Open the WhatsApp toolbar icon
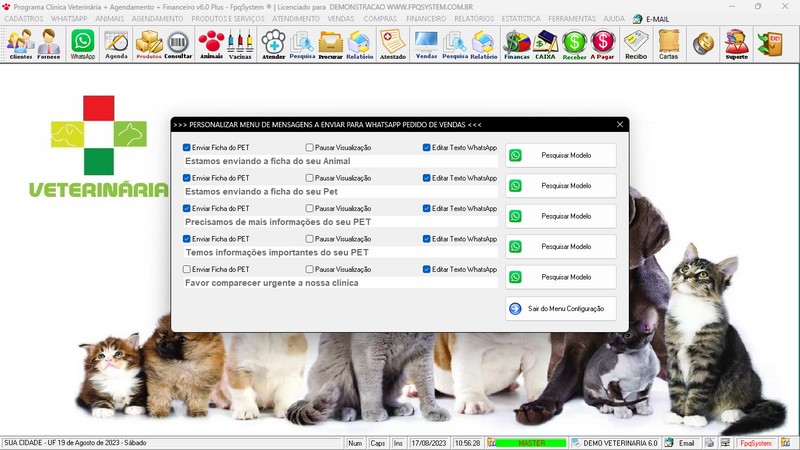Viewport: 800px width, 450px height. tap(82, 43)
